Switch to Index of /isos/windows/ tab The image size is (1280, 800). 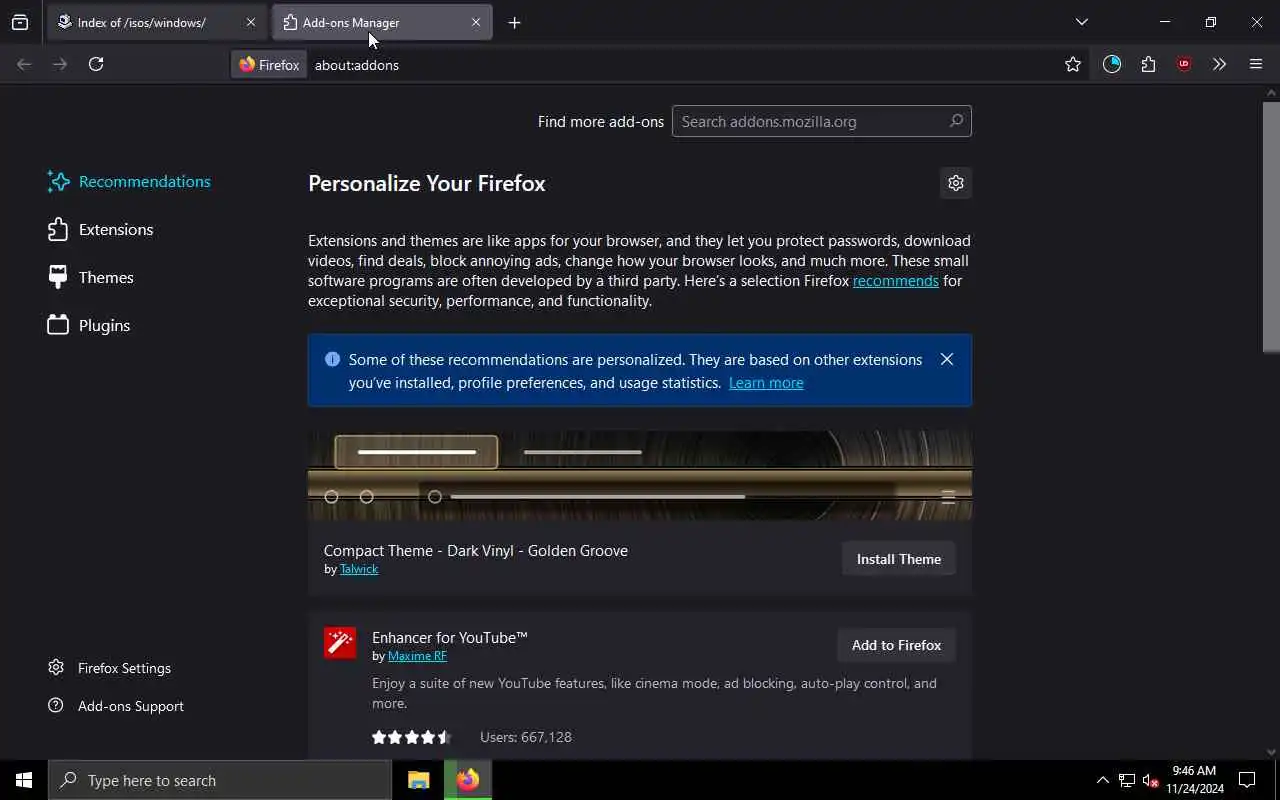(156, 22)
